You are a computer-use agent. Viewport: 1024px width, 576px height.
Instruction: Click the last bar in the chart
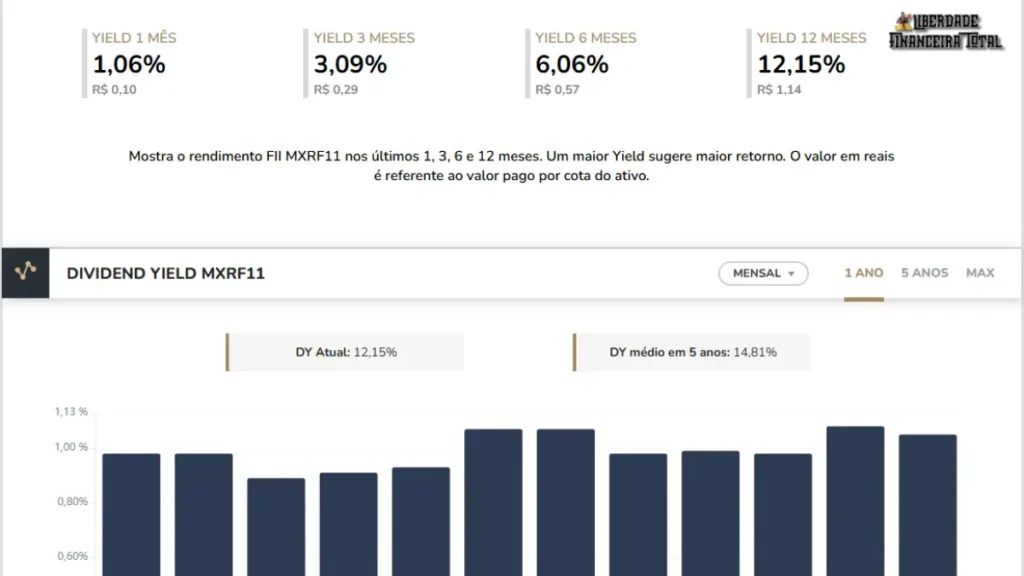(x=927, y=505)
